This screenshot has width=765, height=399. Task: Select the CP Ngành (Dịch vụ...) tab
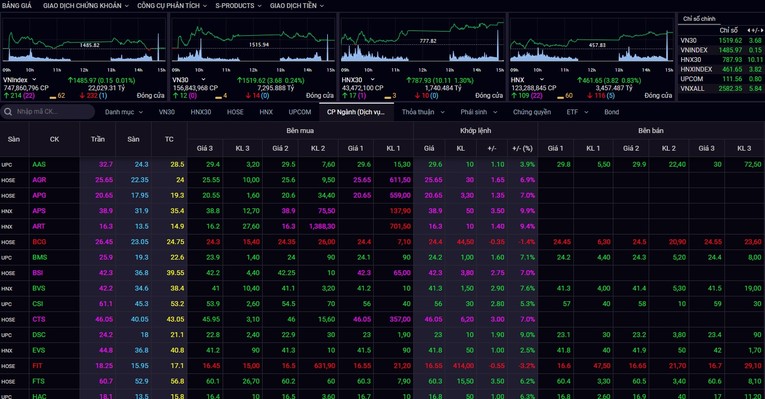356,112
